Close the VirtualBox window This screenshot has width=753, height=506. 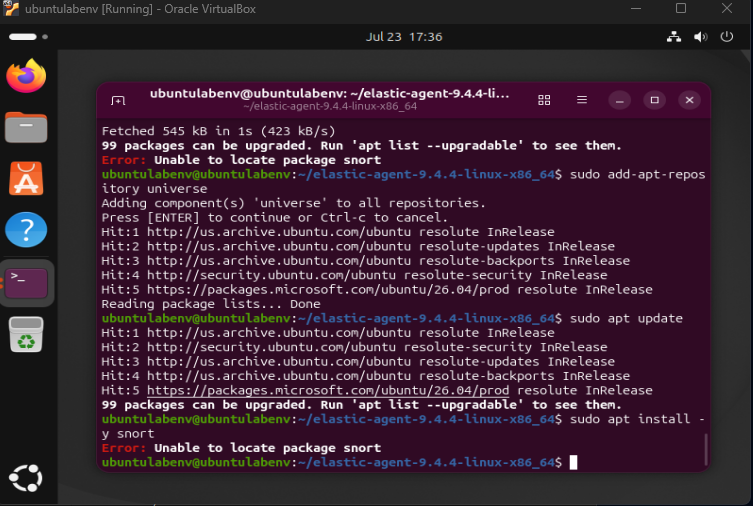pyautogui.click(x=727, y=9)
